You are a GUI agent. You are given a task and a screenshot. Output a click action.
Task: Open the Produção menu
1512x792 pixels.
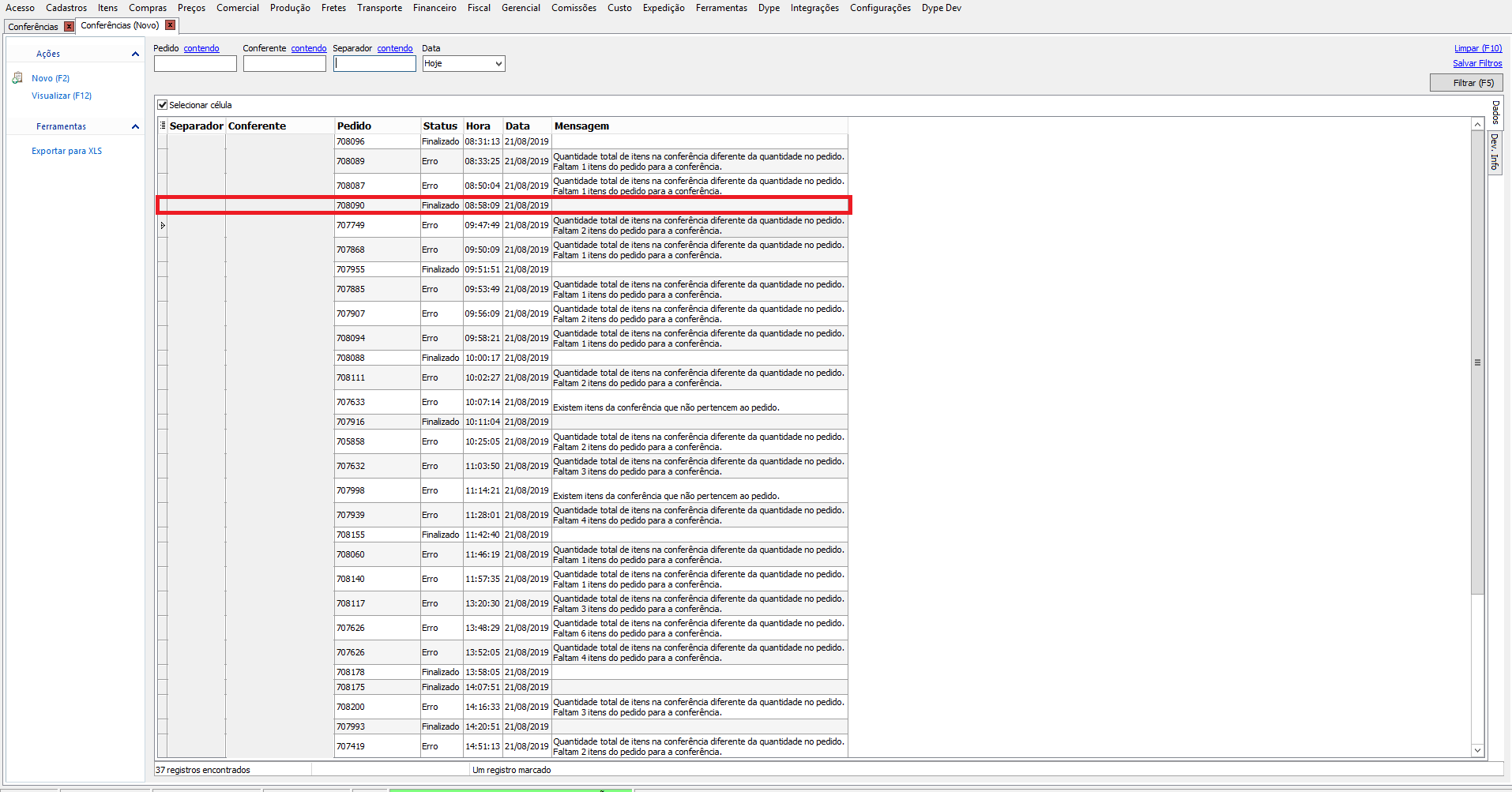click(290, 8)
